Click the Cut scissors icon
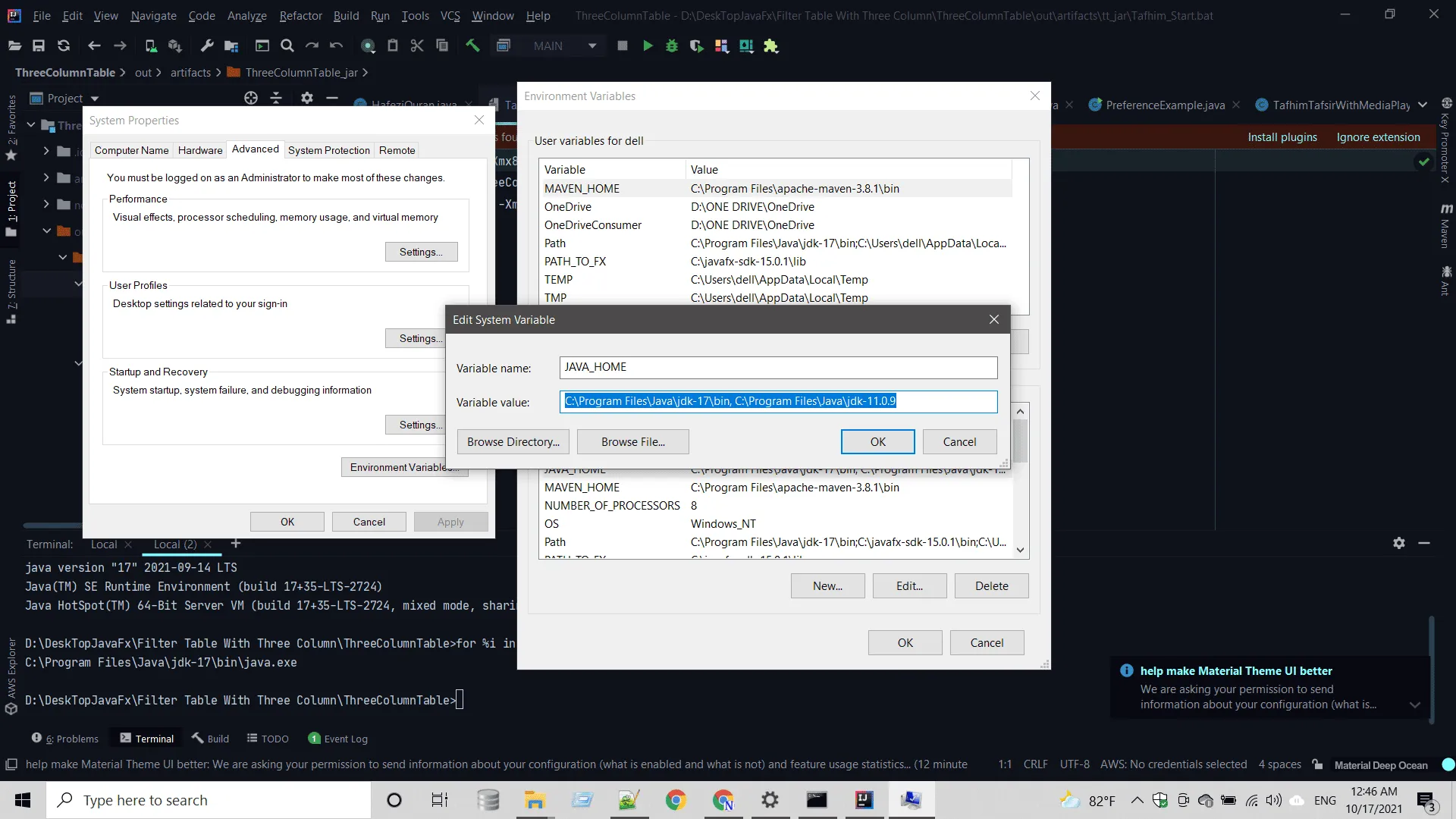1456x819 pixels. [416, 46]
